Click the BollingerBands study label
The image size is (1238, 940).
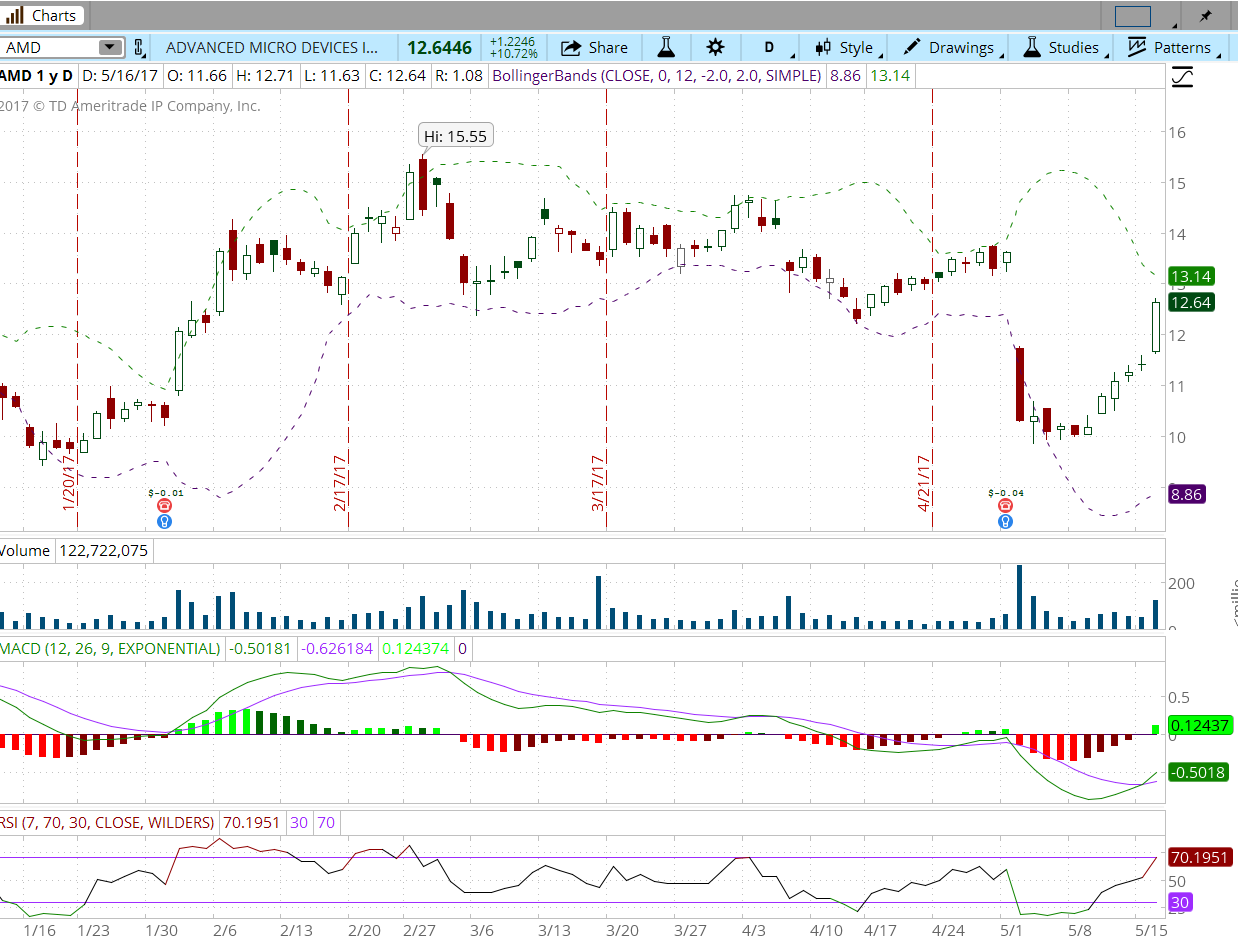click(656, 76)
